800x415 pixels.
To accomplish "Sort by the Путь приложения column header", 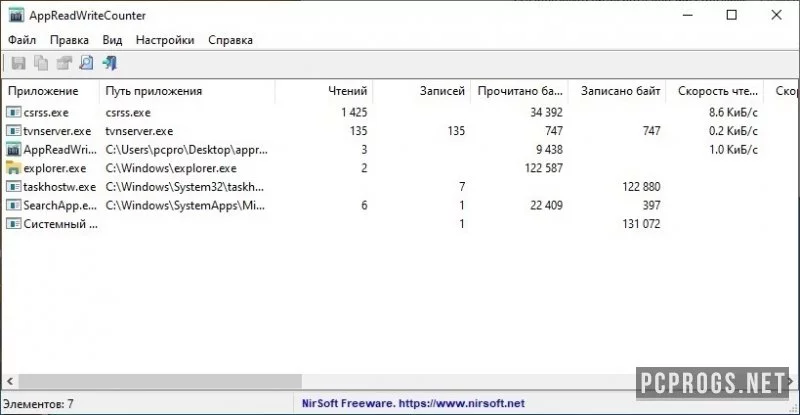I will click(187, 91).
